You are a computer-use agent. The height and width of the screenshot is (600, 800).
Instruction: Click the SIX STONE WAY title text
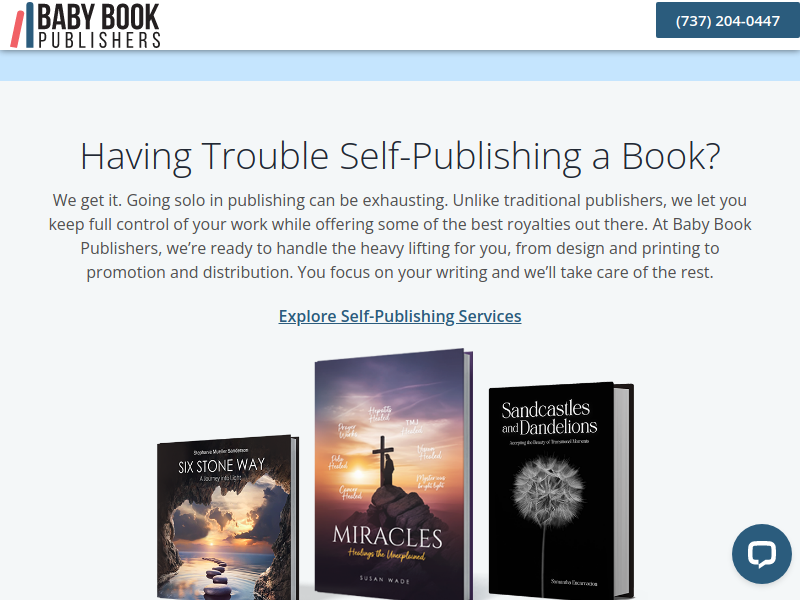pos(221,465)
